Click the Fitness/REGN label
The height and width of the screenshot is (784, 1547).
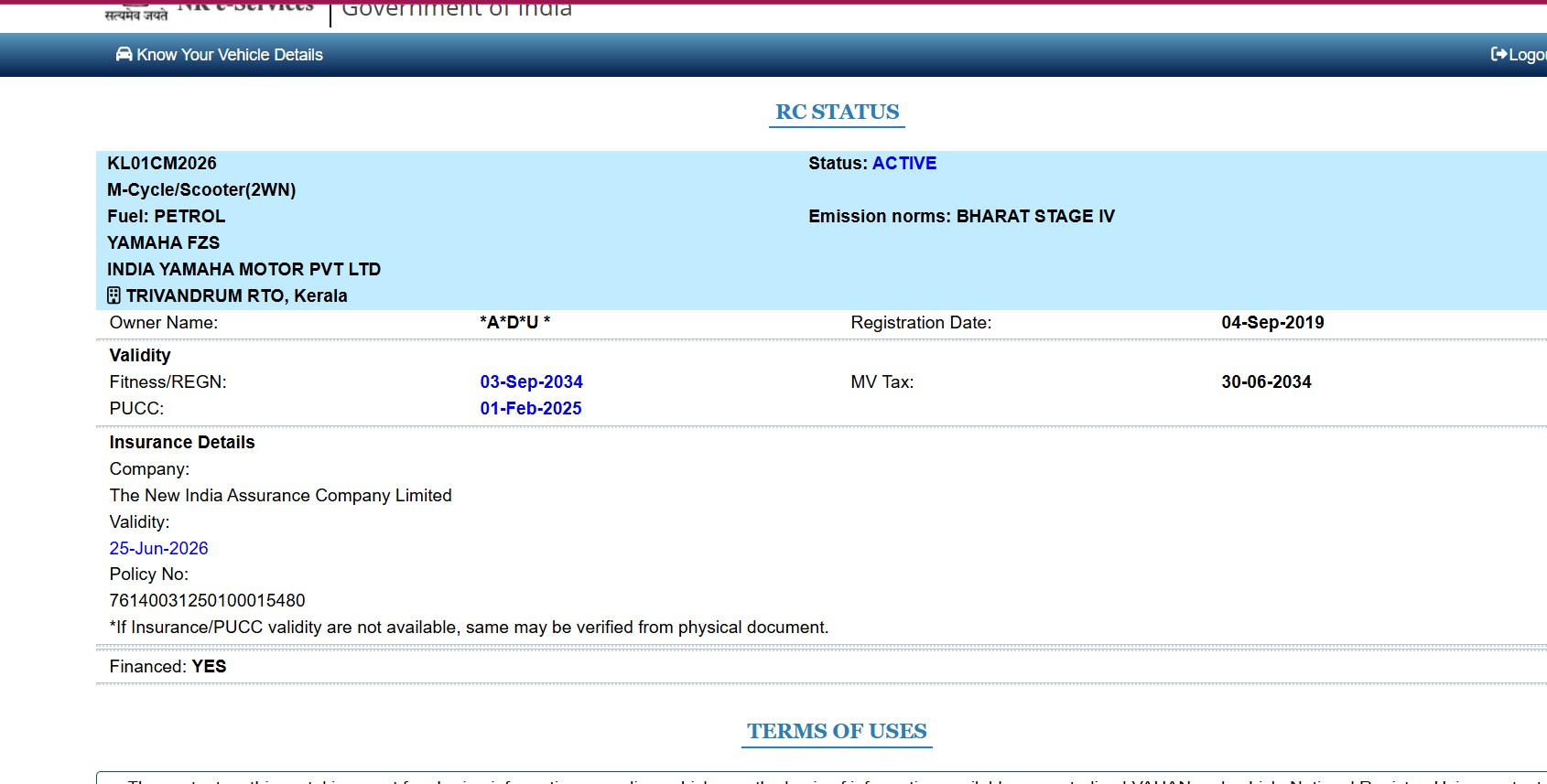point(168,381)
